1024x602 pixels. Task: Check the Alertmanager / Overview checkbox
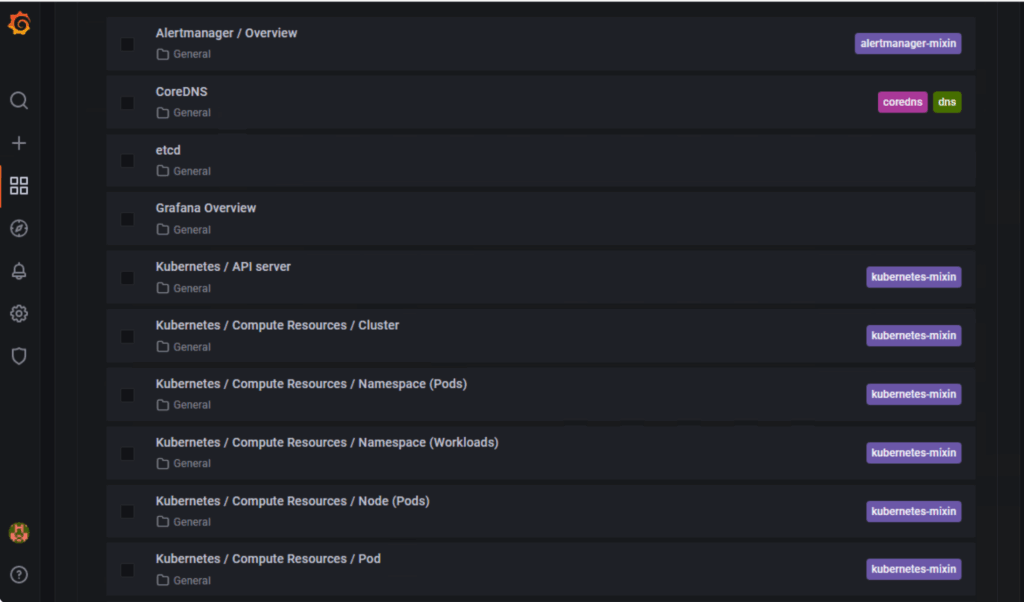click(x=127, y=44)
